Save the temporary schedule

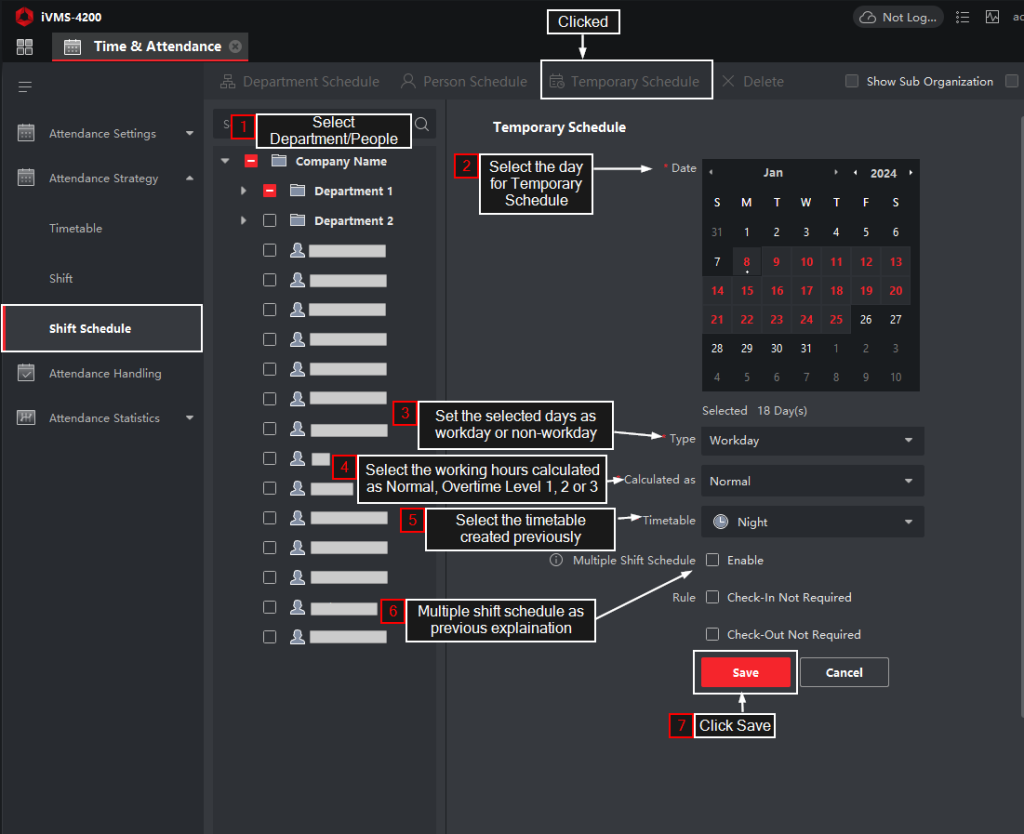coord(745,672)
